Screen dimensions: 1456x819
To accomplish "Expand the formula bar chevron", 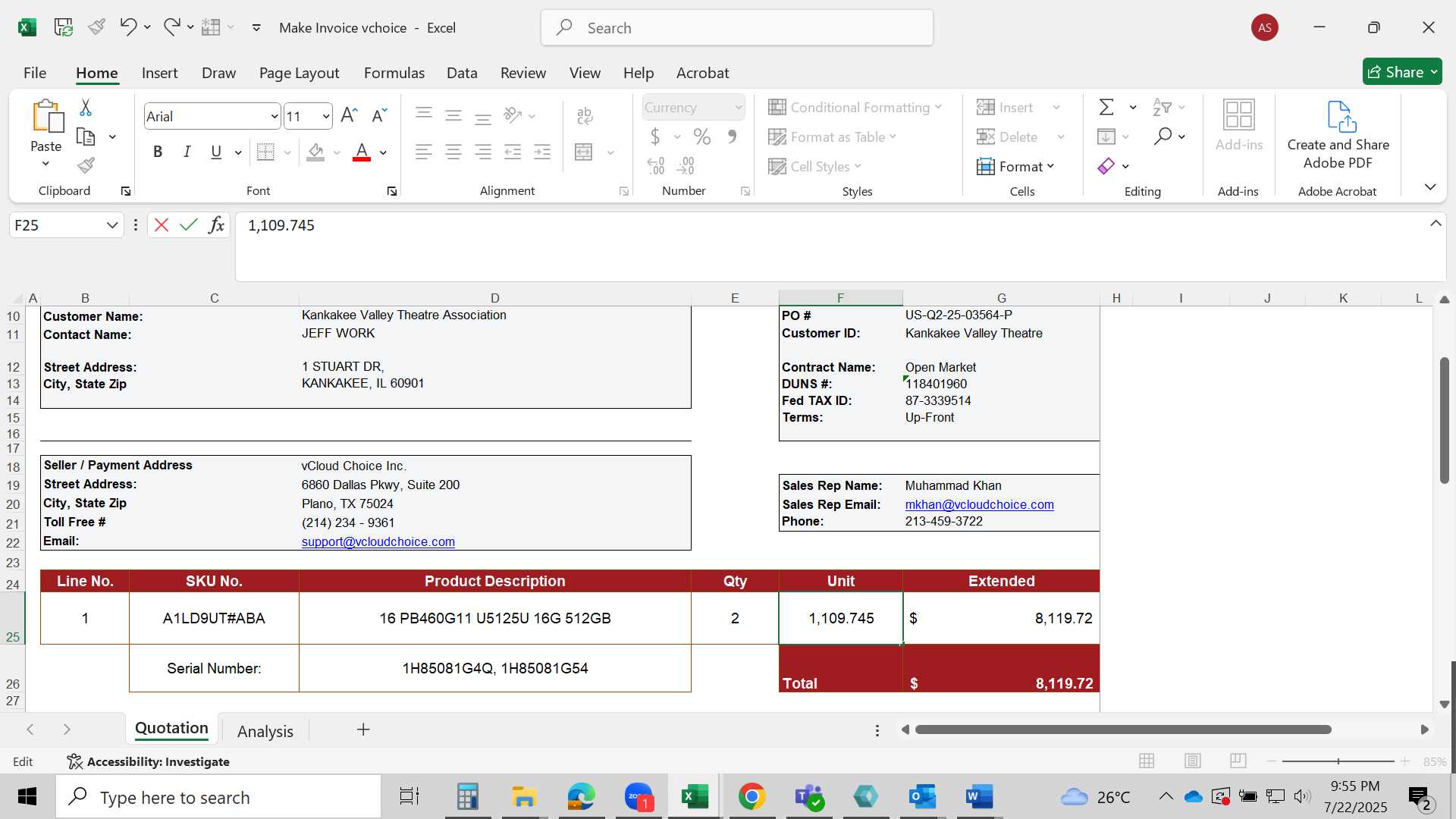I will tap(1436, 224).
